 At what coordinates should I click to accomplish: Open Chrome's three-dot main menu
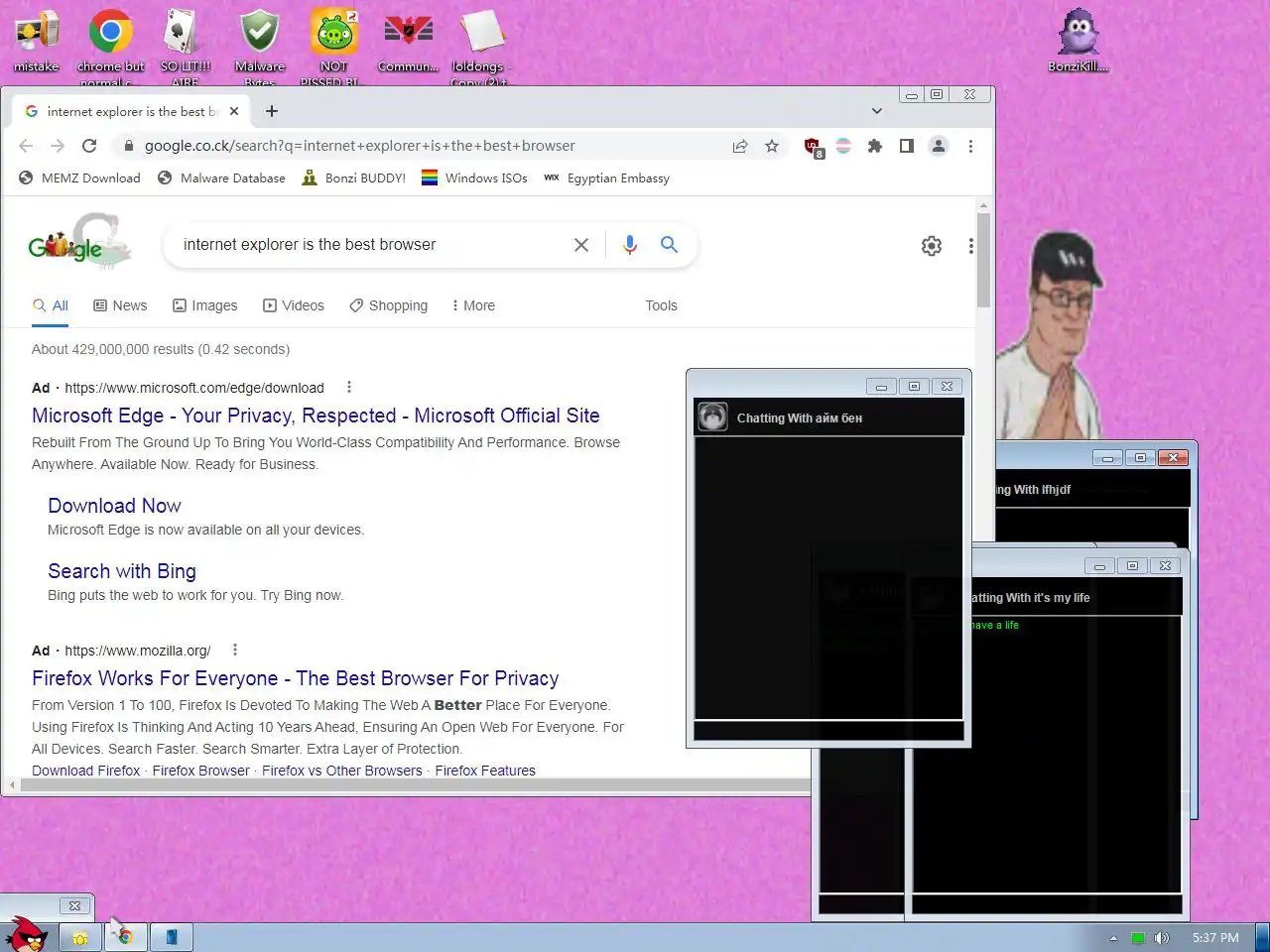[x=970, y=146]
